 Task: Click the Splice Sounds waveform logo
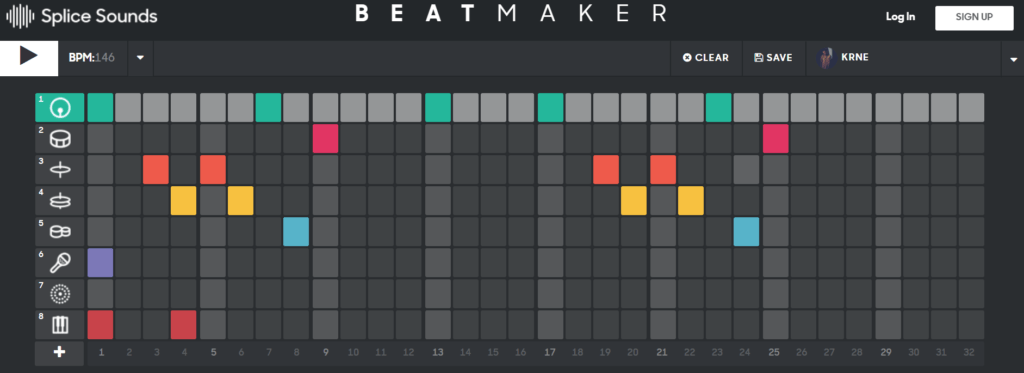(x=20, y=16)
